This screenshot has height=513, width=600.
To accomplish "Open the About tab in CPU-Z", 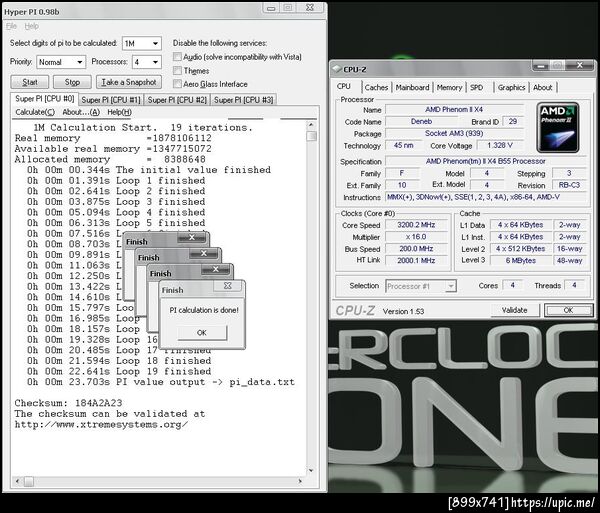I will [x=543, y=88].
